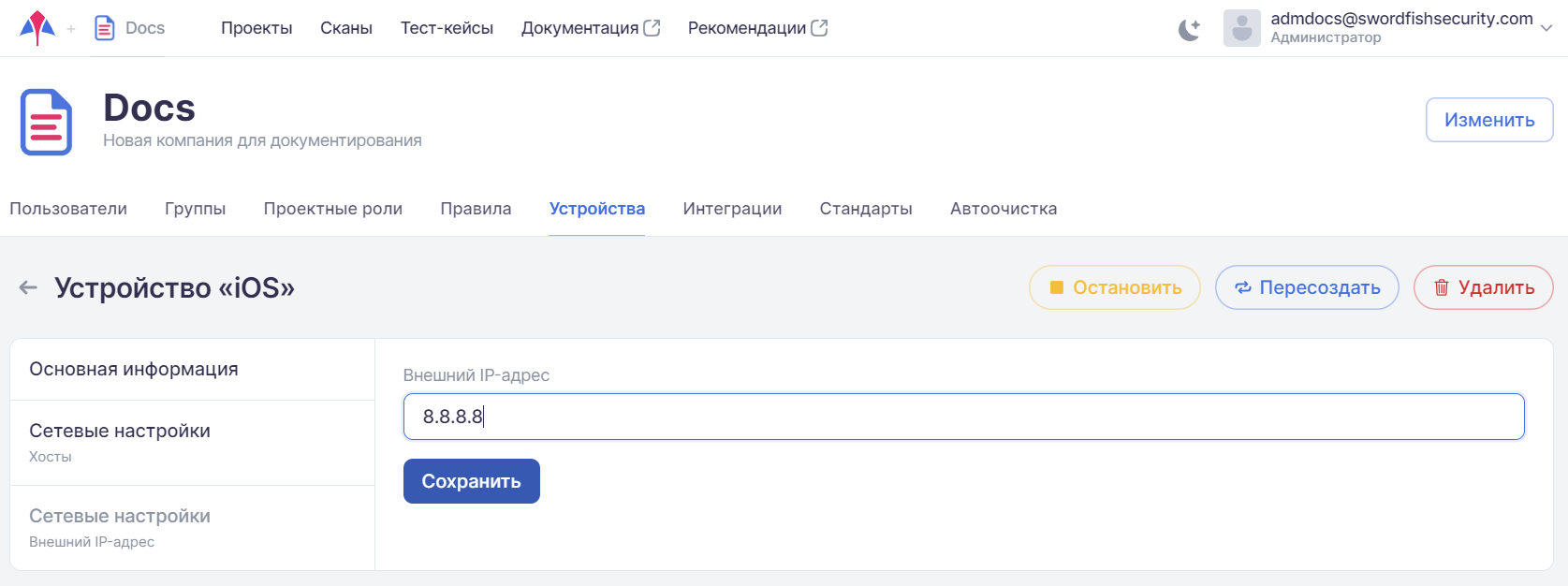Click the large Docs company logo

[x=46, y=122]
